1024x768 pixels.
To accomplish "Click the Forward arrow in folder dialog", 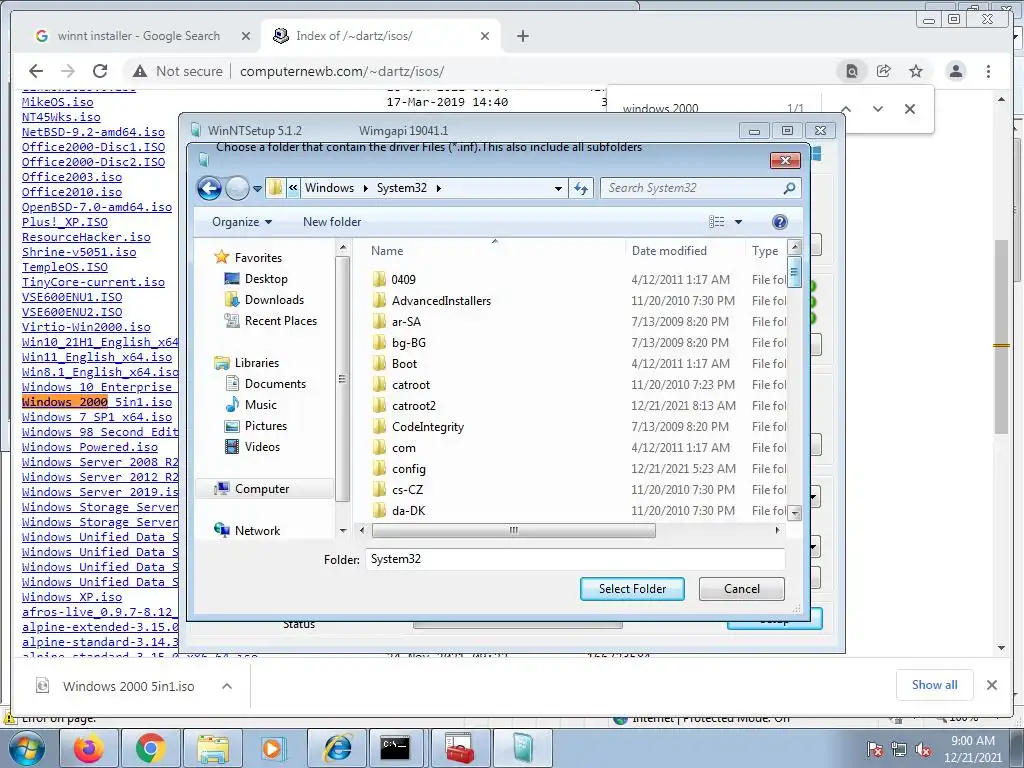I will click(237, 189).
